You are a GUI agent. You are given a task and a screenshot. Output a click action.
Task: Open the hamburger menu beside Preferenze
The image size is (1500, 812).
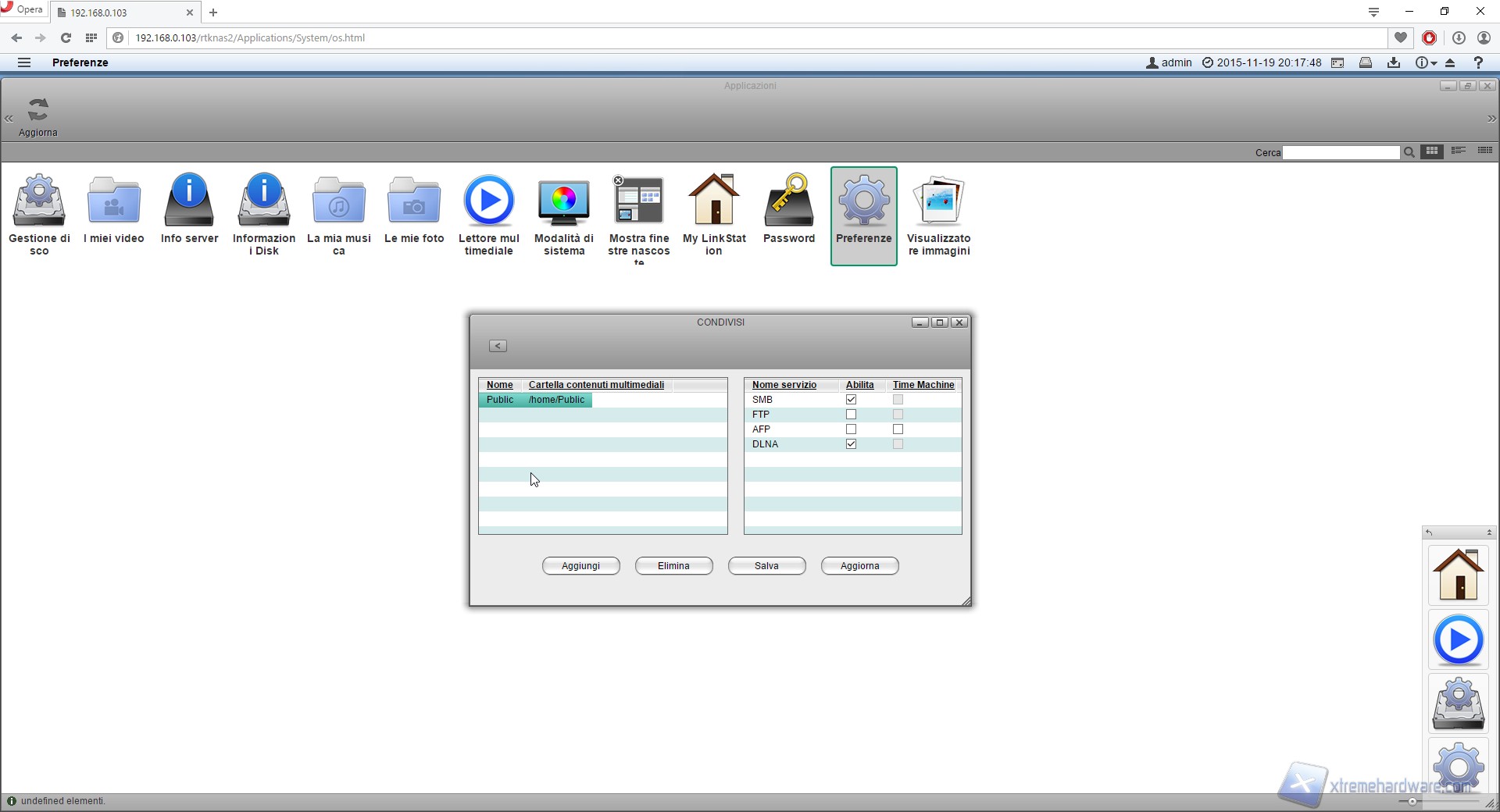pos(24,62)
